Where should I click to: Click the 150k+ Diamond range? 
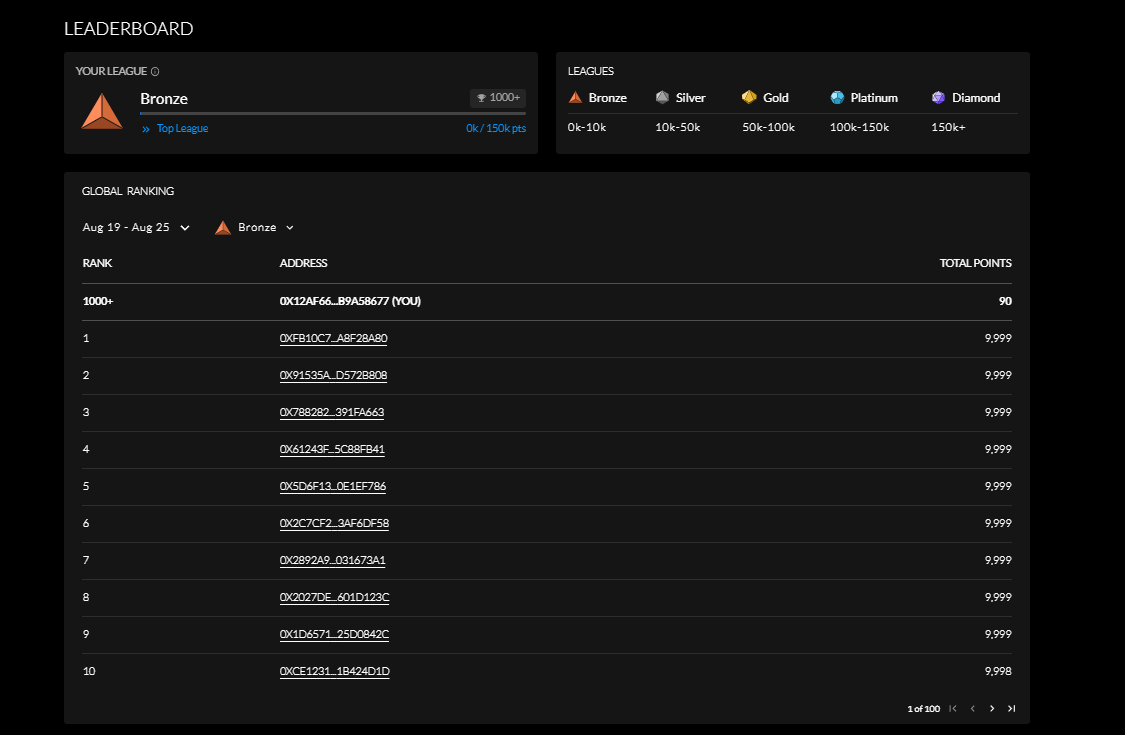click(949, 127)
